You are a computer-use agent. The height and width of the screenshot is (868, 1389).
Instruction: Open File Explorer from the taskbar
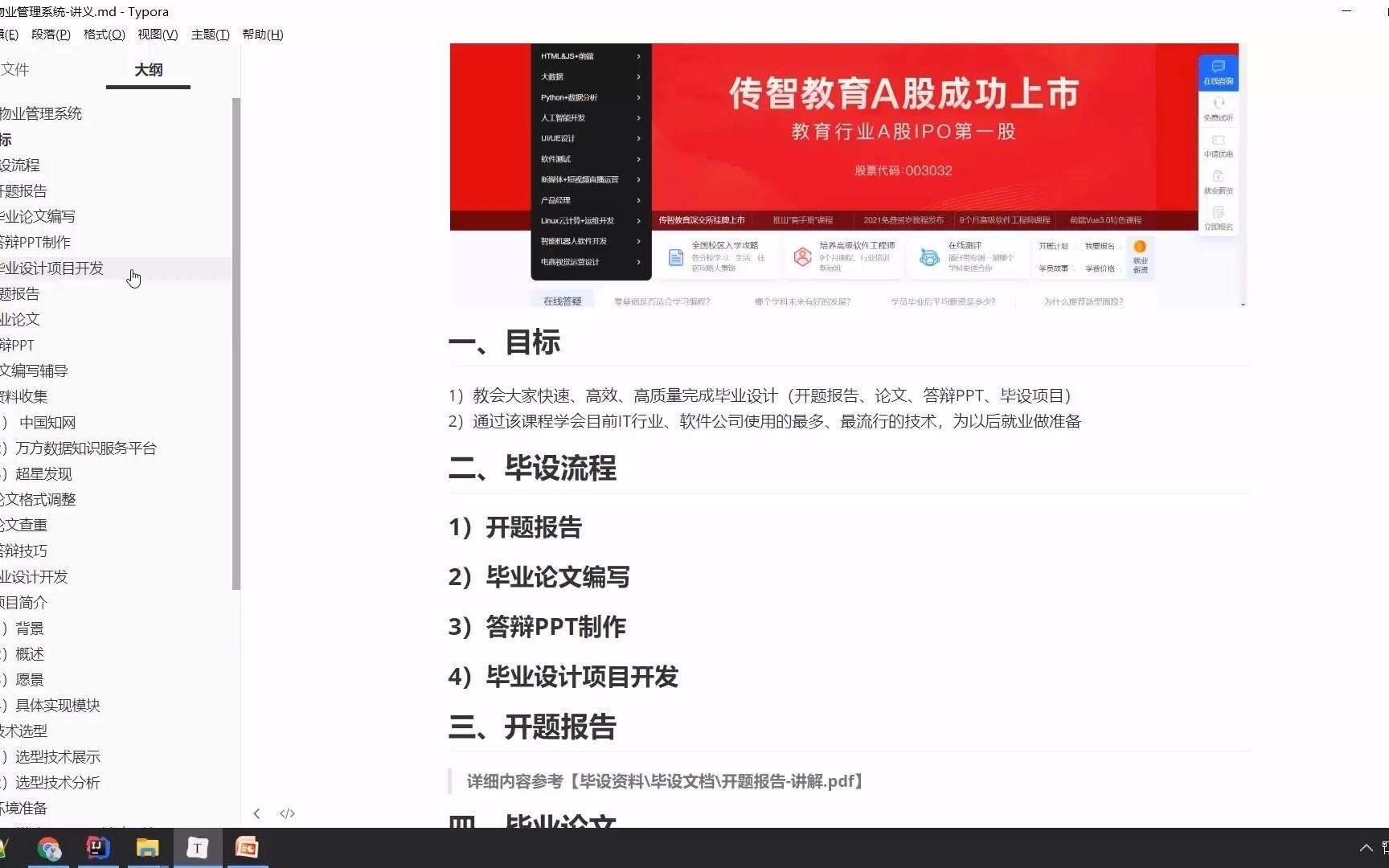point(148,848)
